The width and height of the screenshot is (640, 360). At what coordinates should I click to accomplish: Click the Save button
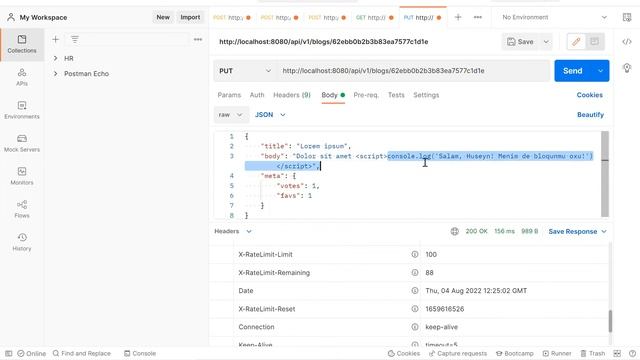tap(521, 42)
